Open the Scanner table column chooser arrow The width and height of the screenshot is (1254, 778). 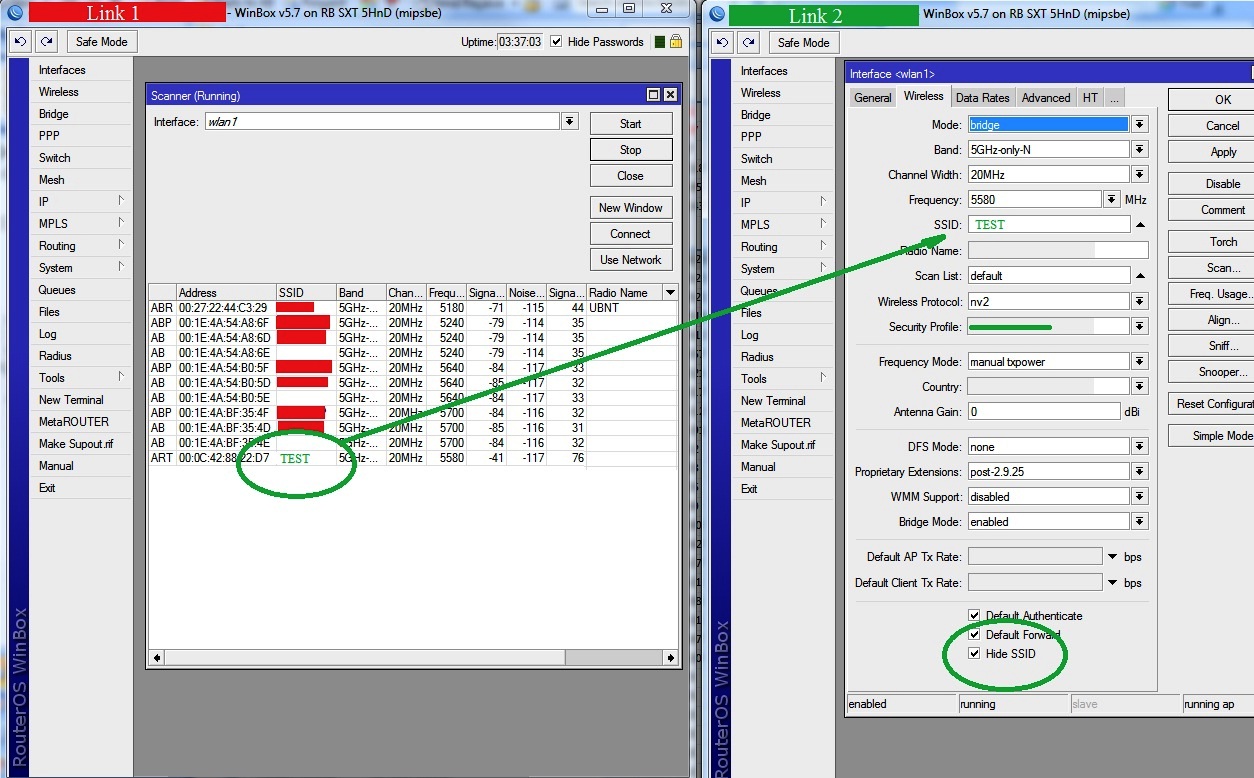[670, 293]
